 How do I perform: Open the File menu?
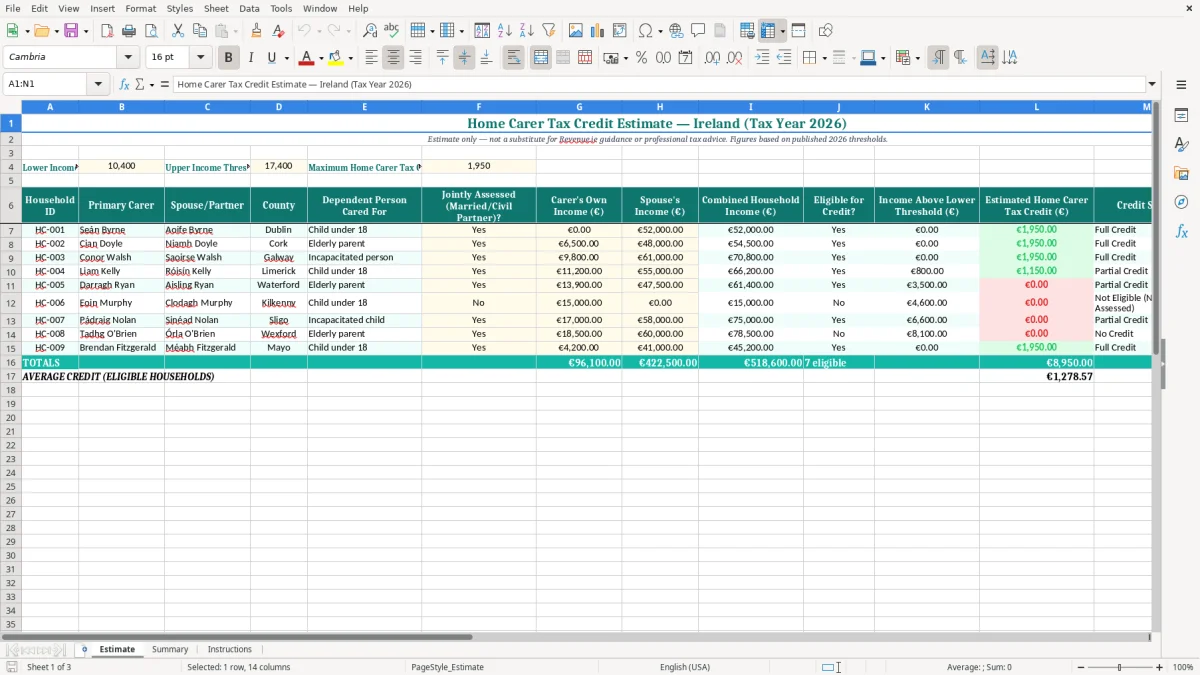click(13, 8)
